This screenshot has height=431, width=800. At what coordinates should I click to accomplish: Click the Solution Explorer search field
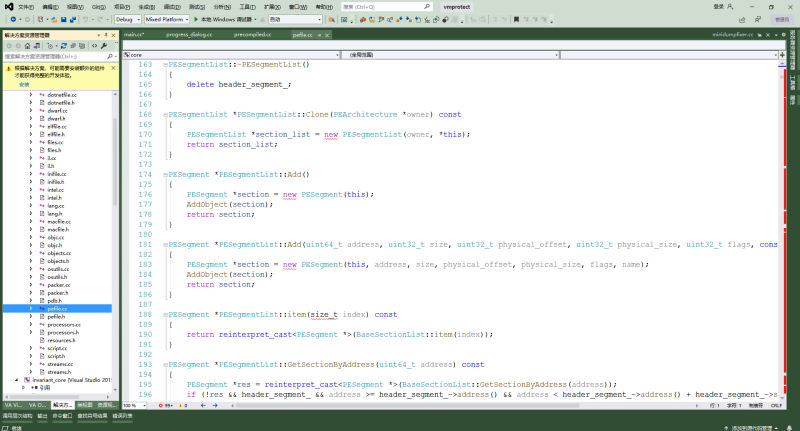click(55, 56)
